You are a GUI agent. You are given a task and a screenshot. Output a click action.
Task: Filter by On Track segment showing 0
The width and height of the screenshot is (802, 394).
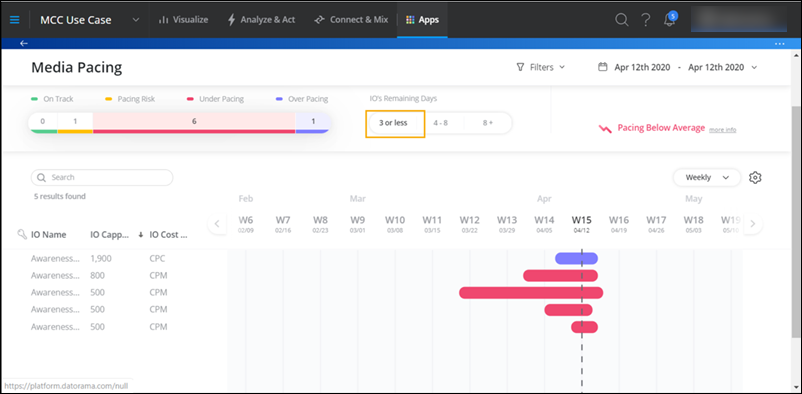(x=42, y=122)
